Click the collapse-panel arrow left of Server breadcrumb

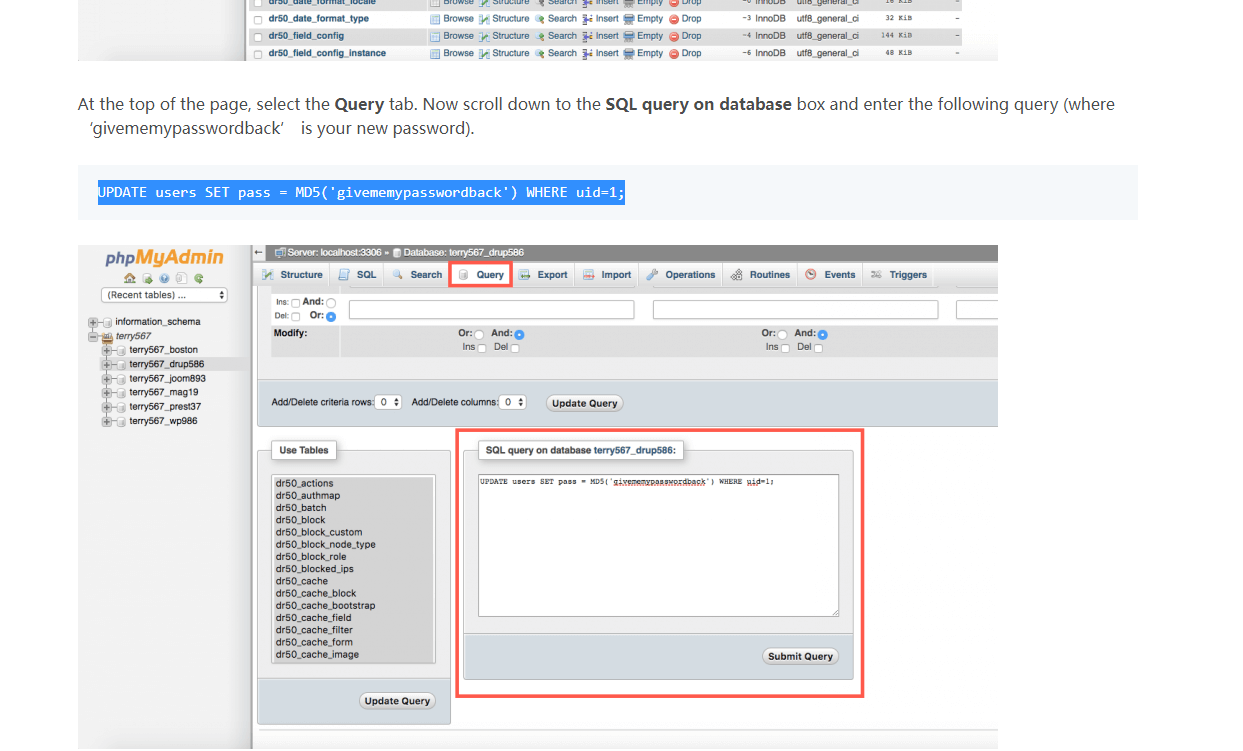259,252
